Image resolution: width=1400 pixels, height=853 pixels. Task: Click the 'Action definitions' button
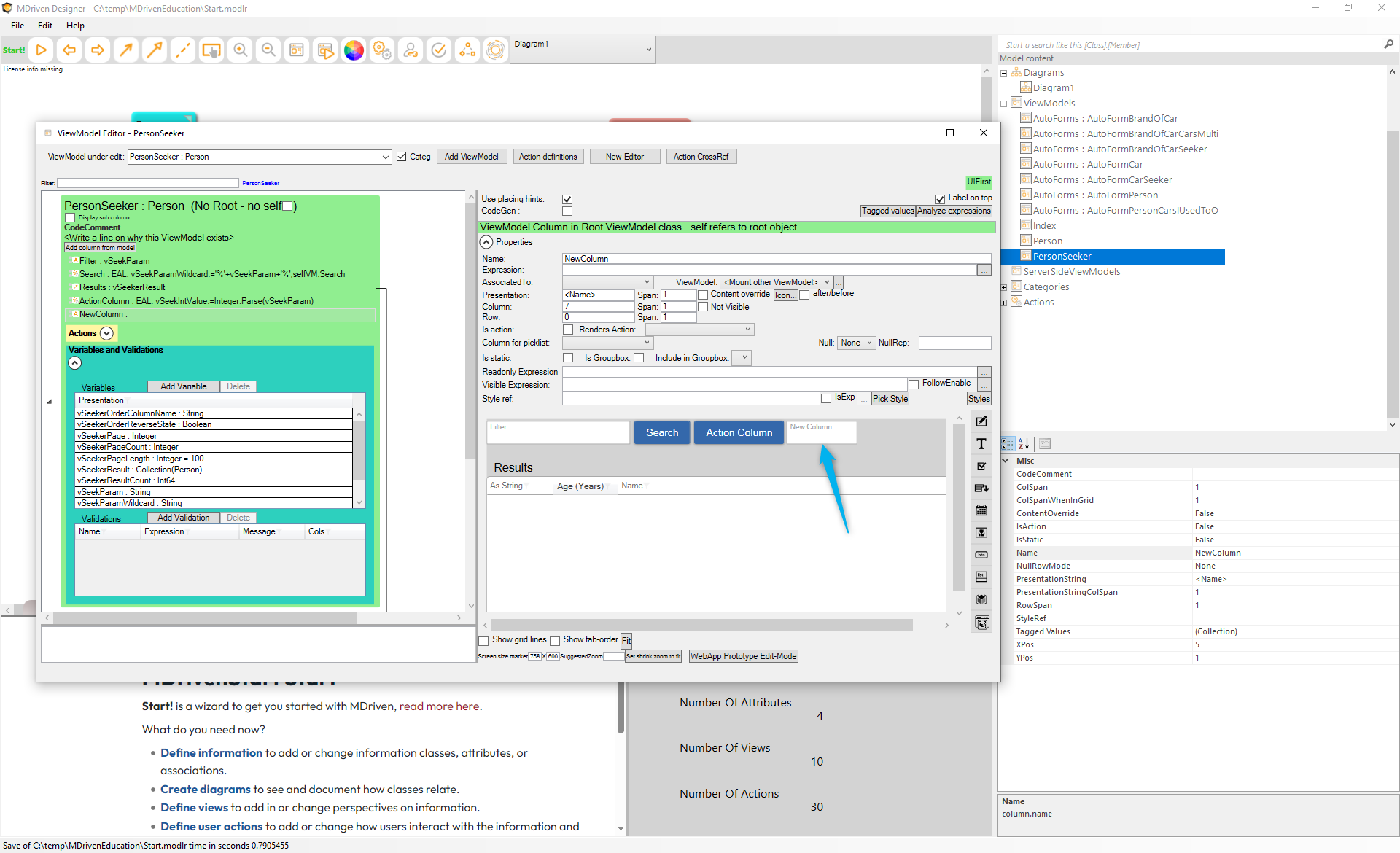coord(548,157)
